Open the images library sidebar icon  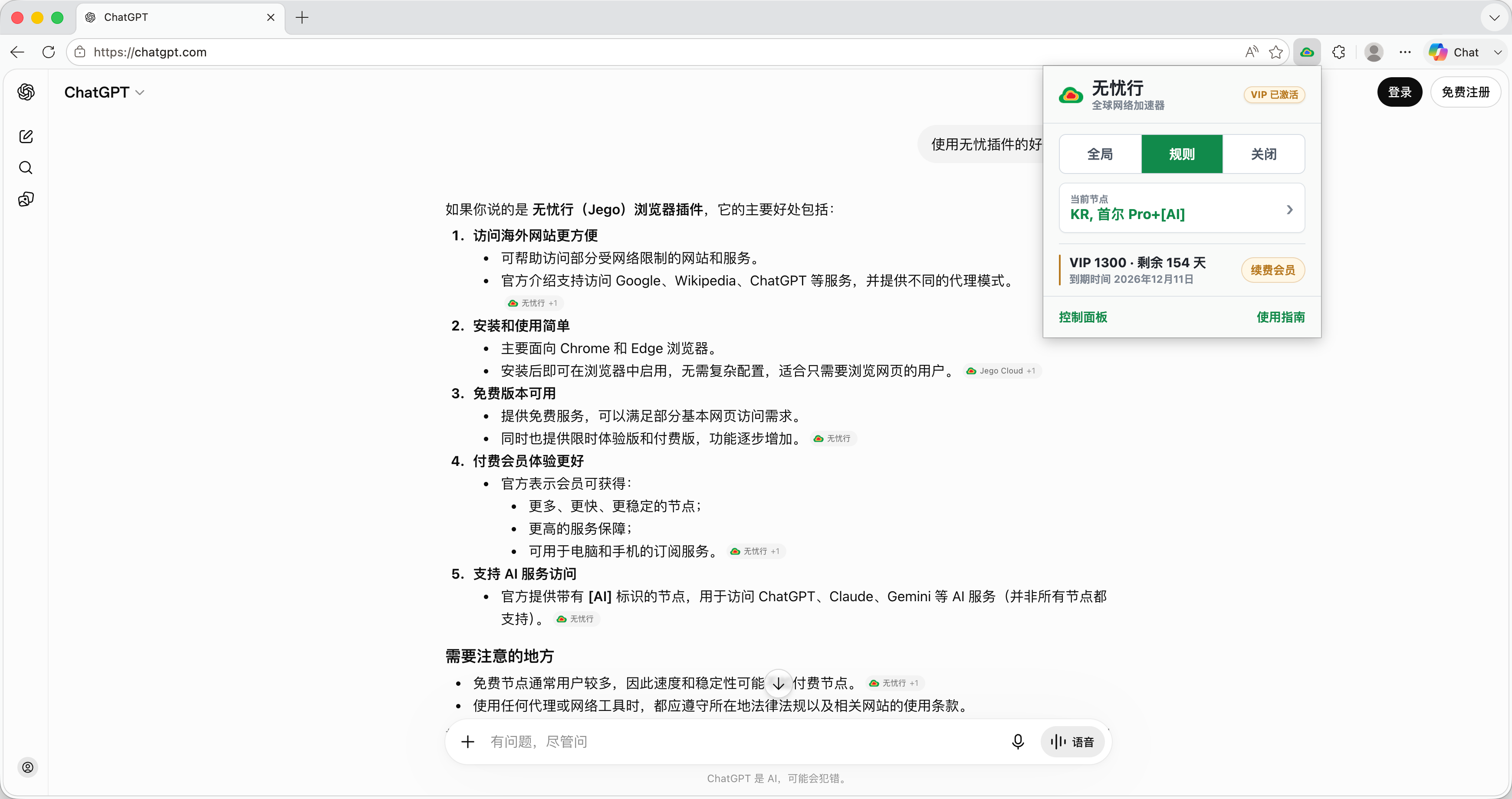(26, 199)
